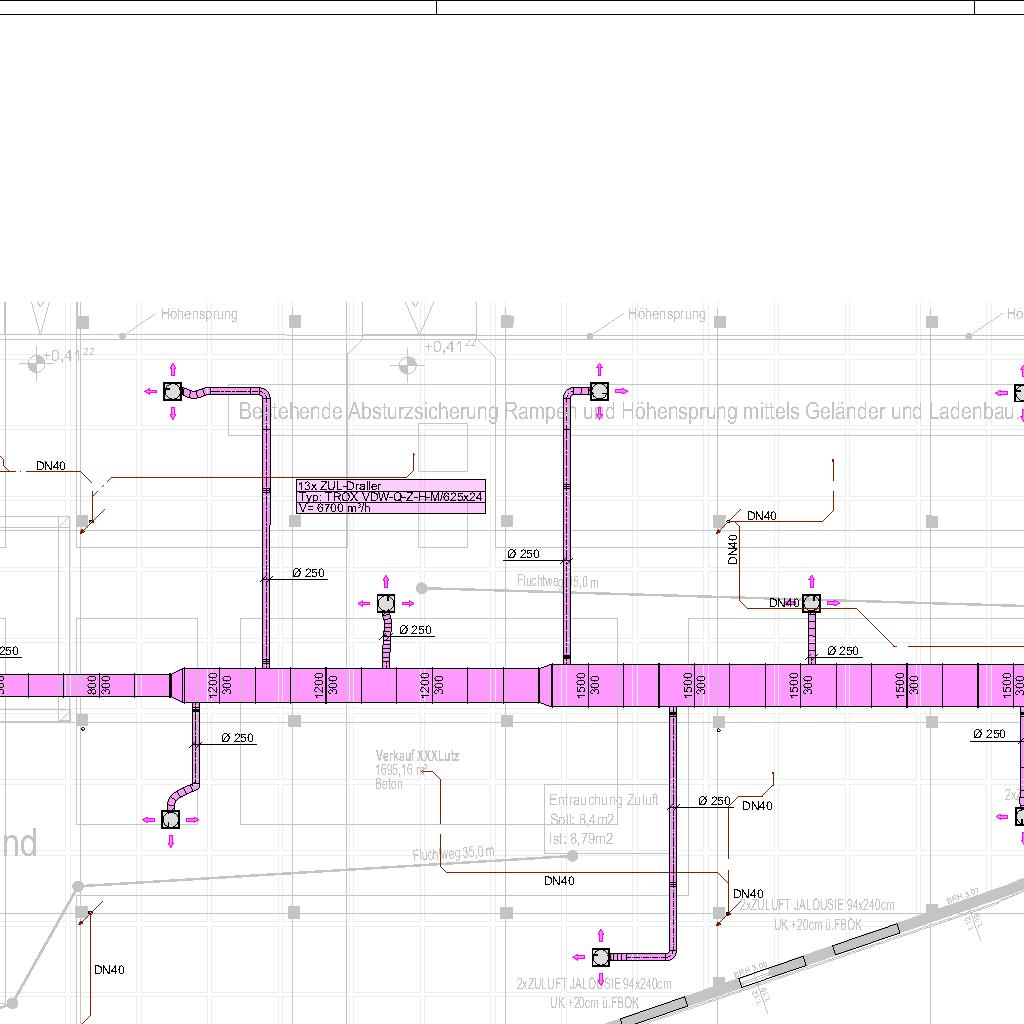
Task: Click the vertically rotated DN40 label
Action: pyautogui.click(x=732, y=549)
